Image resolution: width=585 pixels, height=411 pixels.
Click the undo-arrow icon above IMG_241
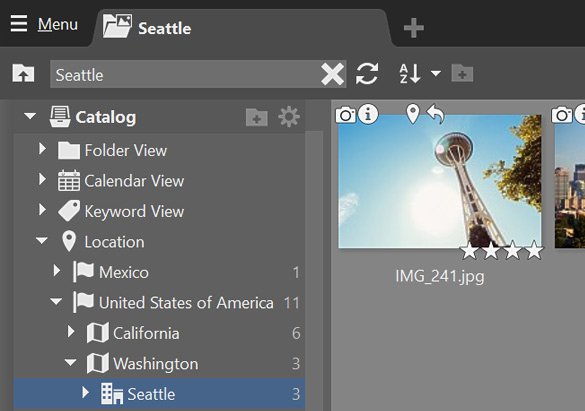click(435, 114)
